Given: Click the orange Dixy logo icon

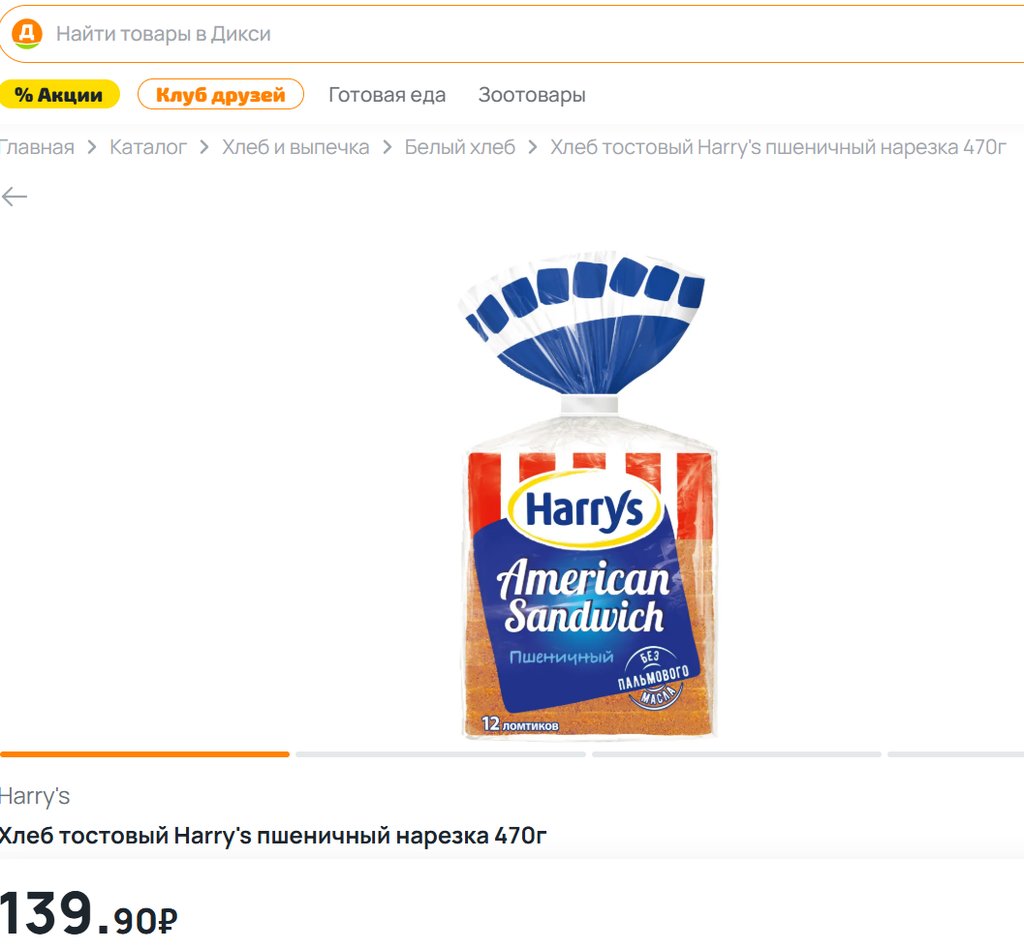Looking at the screenshot, I should tap(27, 34).
